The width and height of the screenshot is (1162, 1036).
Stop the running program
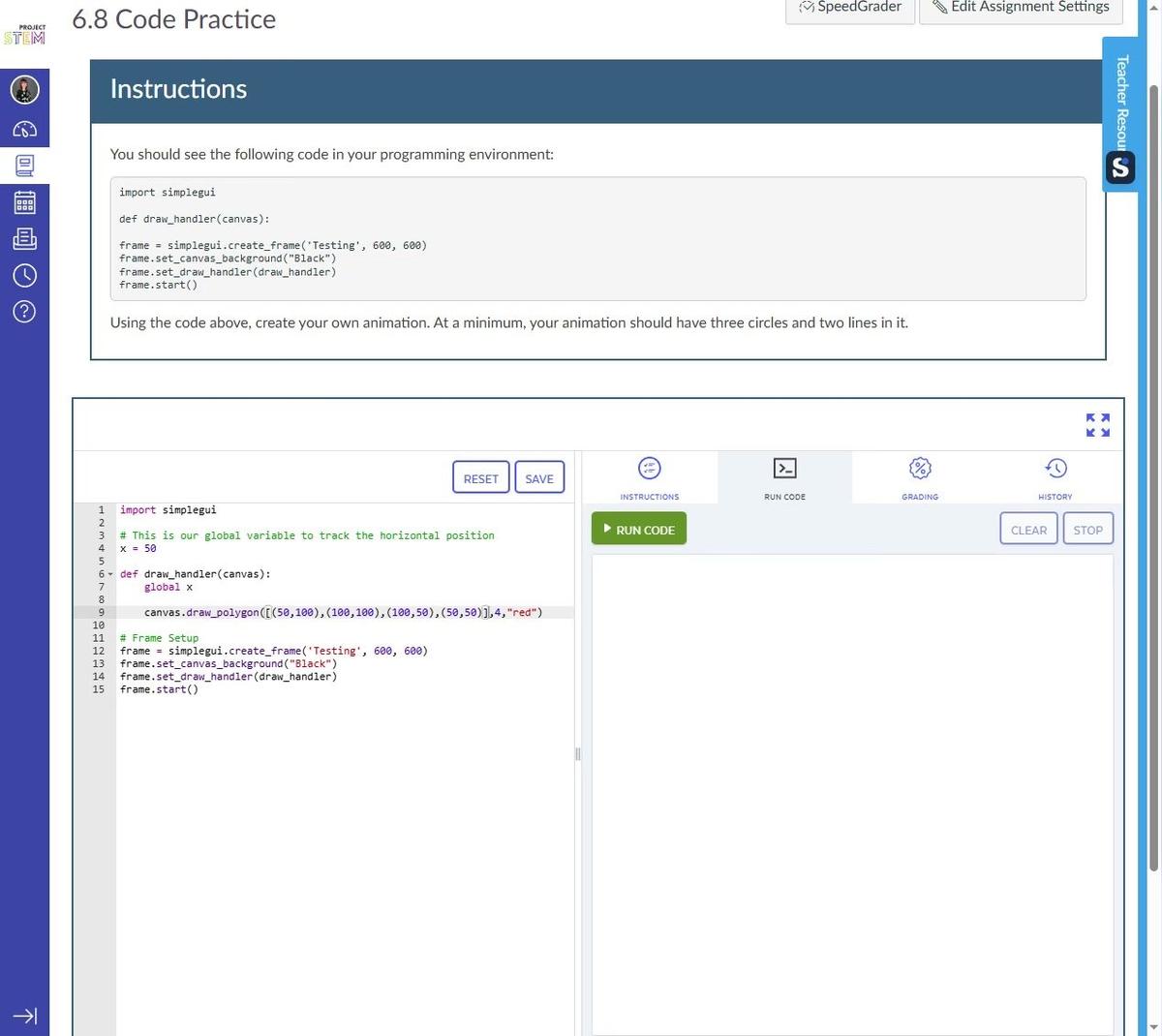pyautogui.click(x=1087, y=530)
